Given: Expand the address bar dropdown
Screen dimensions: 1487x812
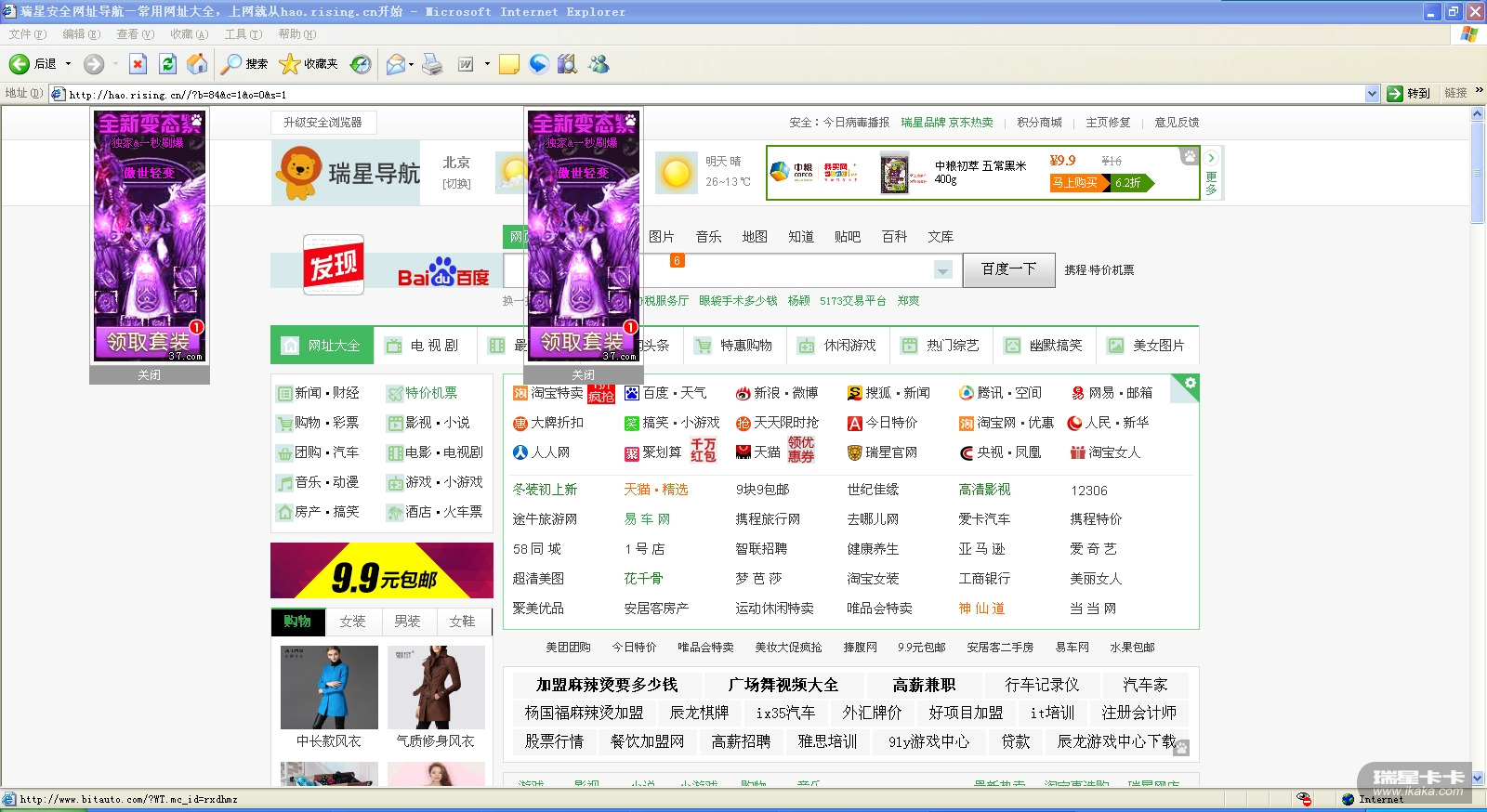Looking at the screenshot, I should (1372, 94).
